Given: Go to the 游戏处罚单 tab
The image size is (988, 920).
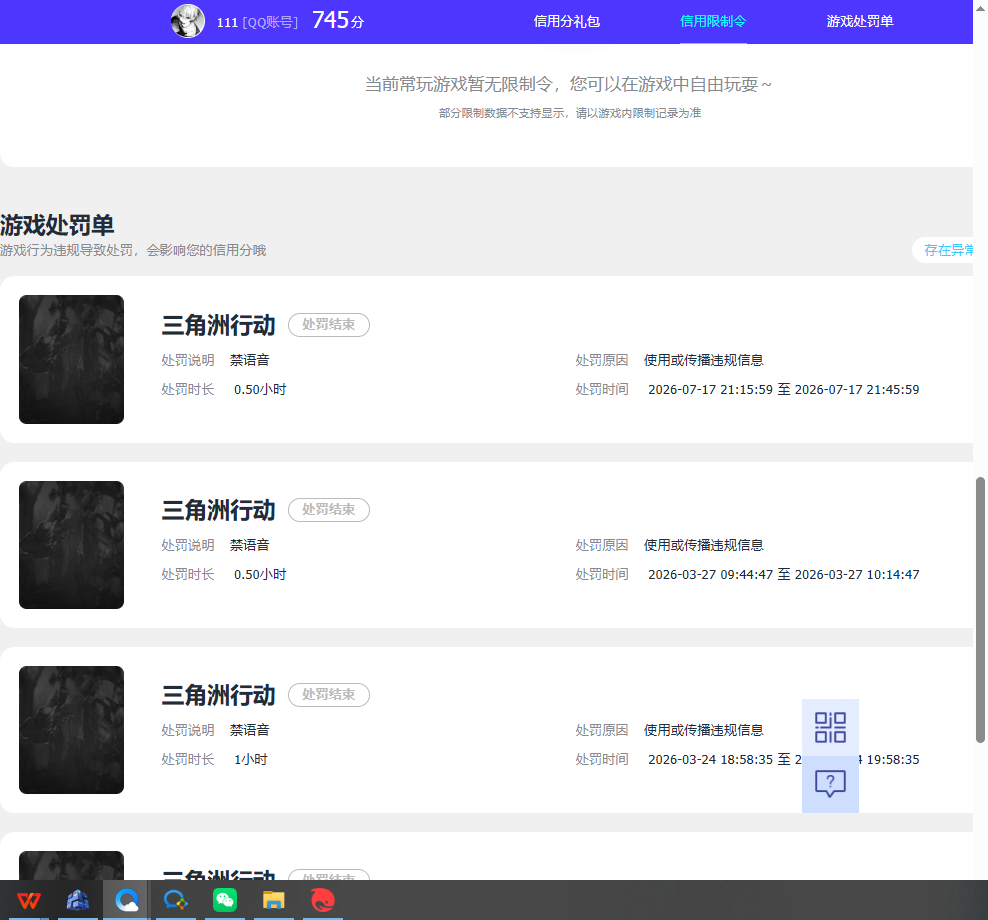Looking at the screenshot, I should click(x=859, y=21).
